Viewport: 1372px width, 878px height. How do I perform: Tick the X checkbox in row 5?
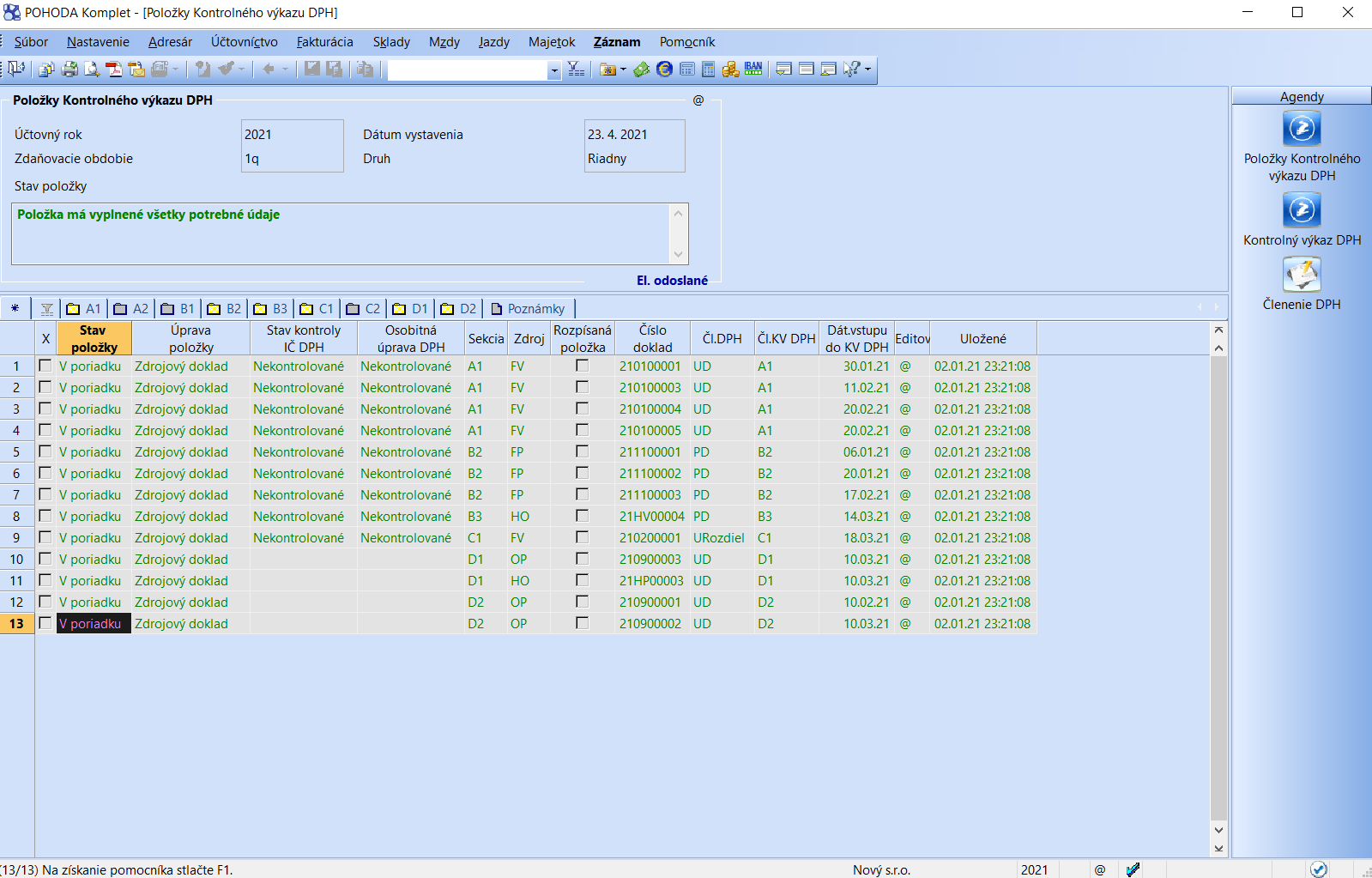tap(45, 451)
